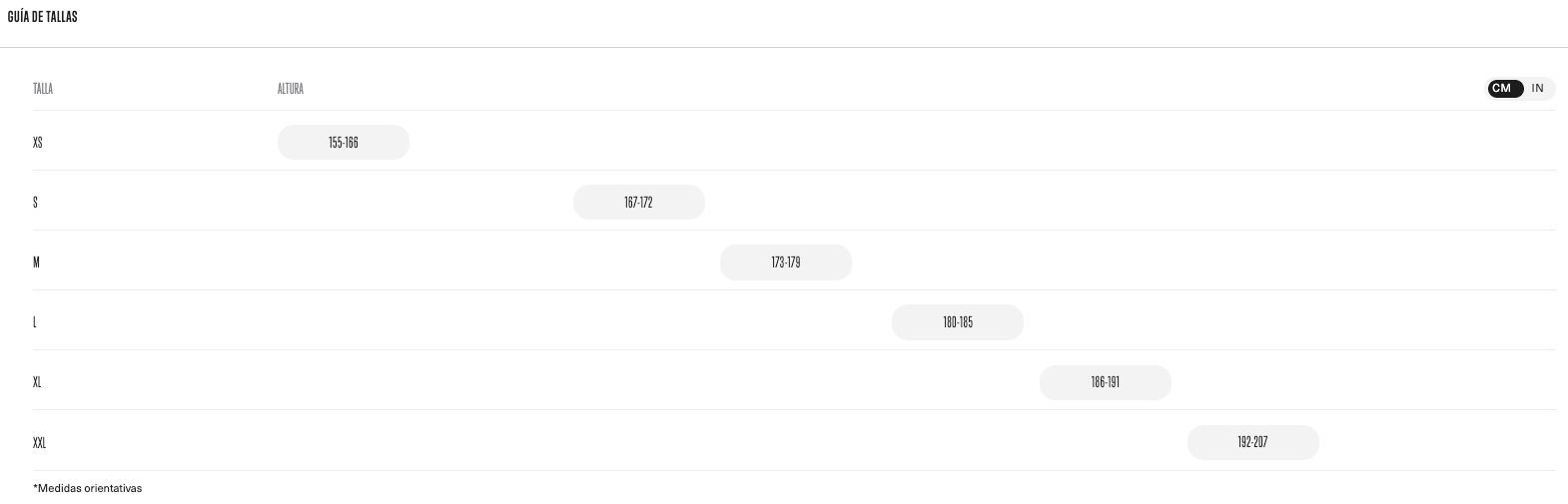Screen dimensions: 1568x504
Task: Select the XXL size row label
Action: pyautogui.click(x=40, y=442)
